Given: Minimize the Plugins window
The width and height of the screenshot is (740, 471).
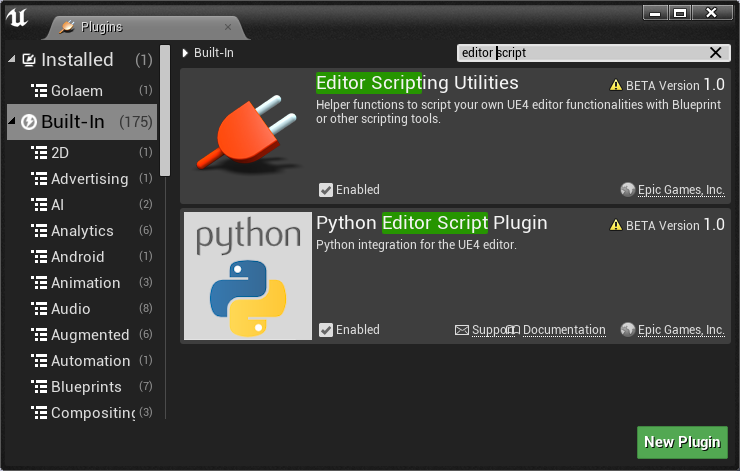Looking at the screenshot, I should pos(655,13).
